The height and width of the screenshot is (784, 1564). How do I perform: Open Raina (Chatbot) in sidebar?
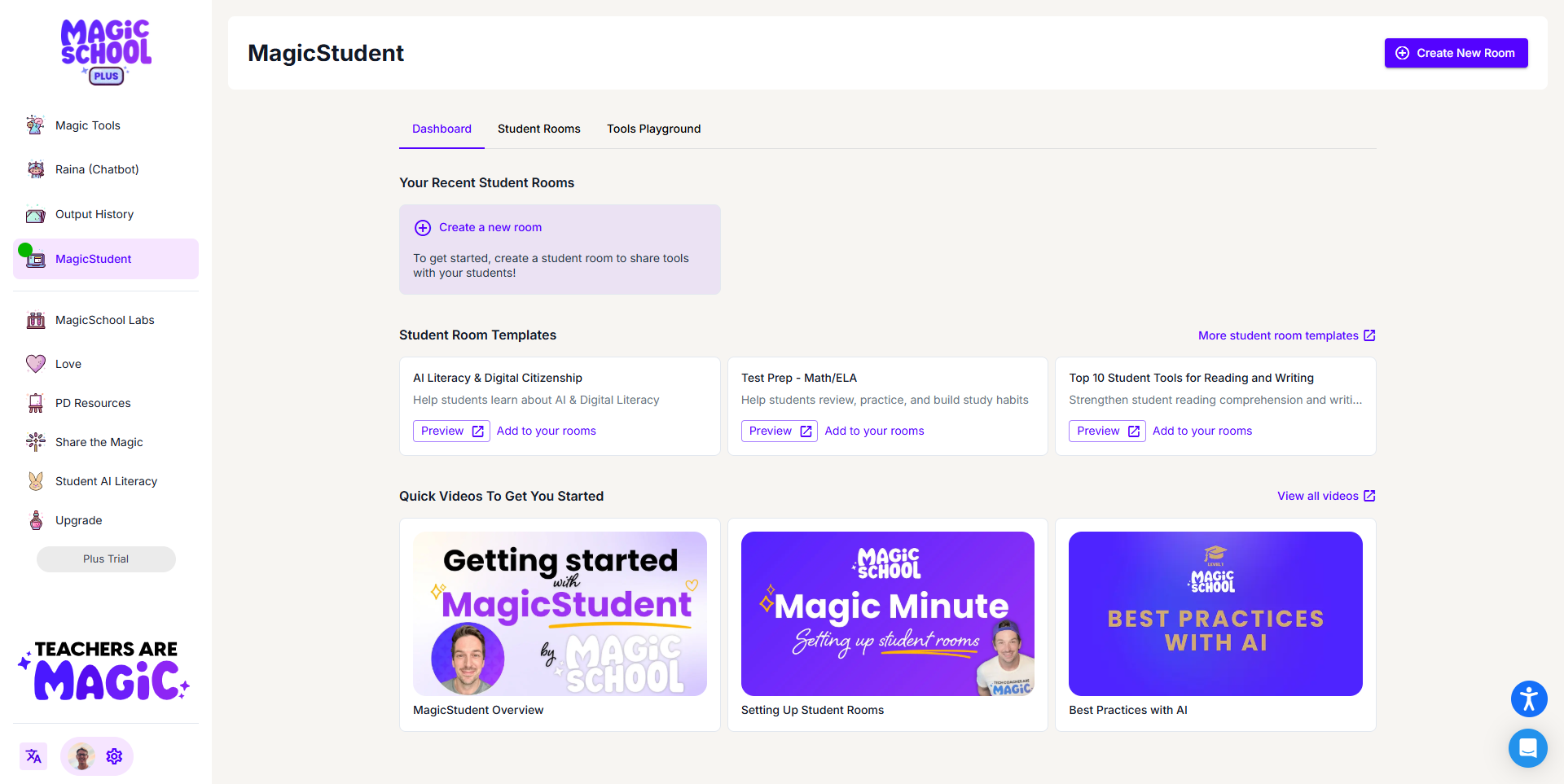pyautogui.click(x=106, y=169)
